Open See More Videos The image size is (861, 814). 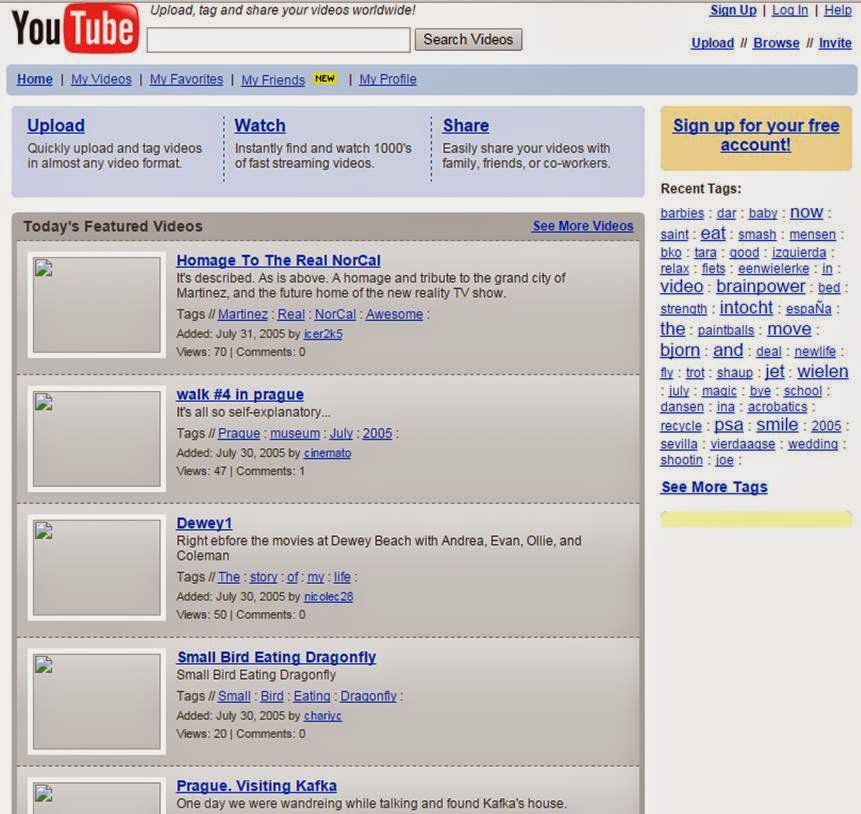click(x=582, y=226)
